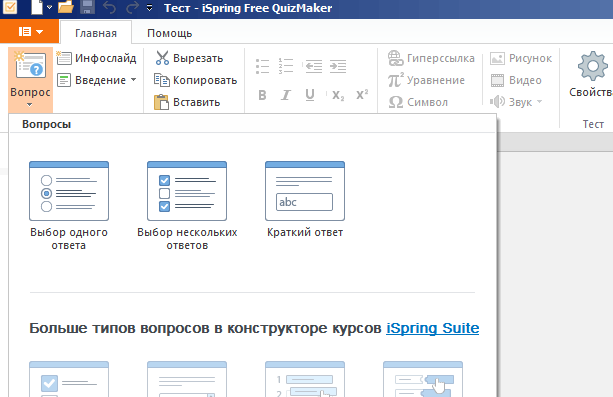Image resolution: width=613 pixels, height=397 pixels.
Task: Toggle underline formatting
Action: click(x=310, y=95)
